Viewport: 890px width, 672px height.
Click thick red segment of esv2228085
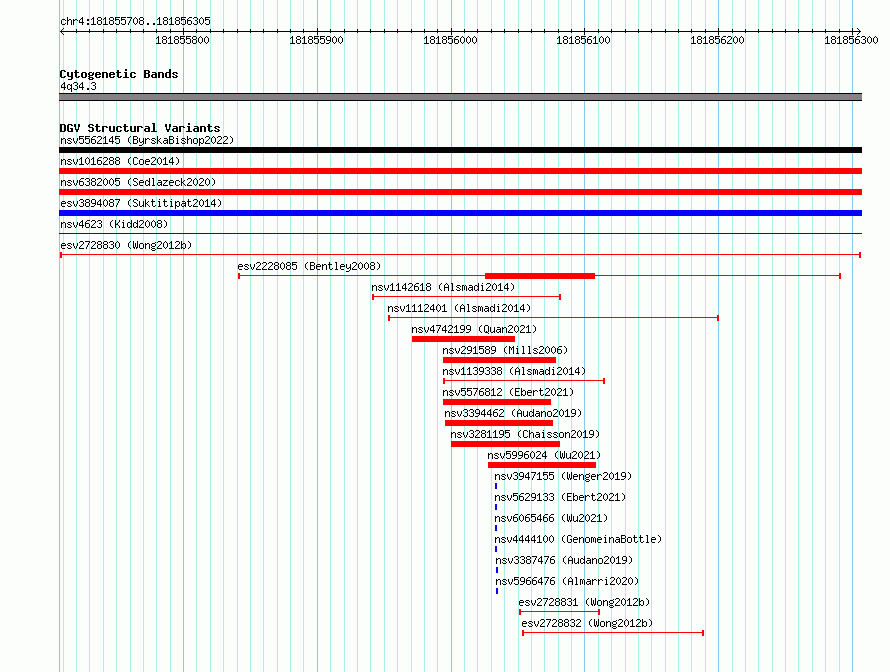[x=540, y=276]
